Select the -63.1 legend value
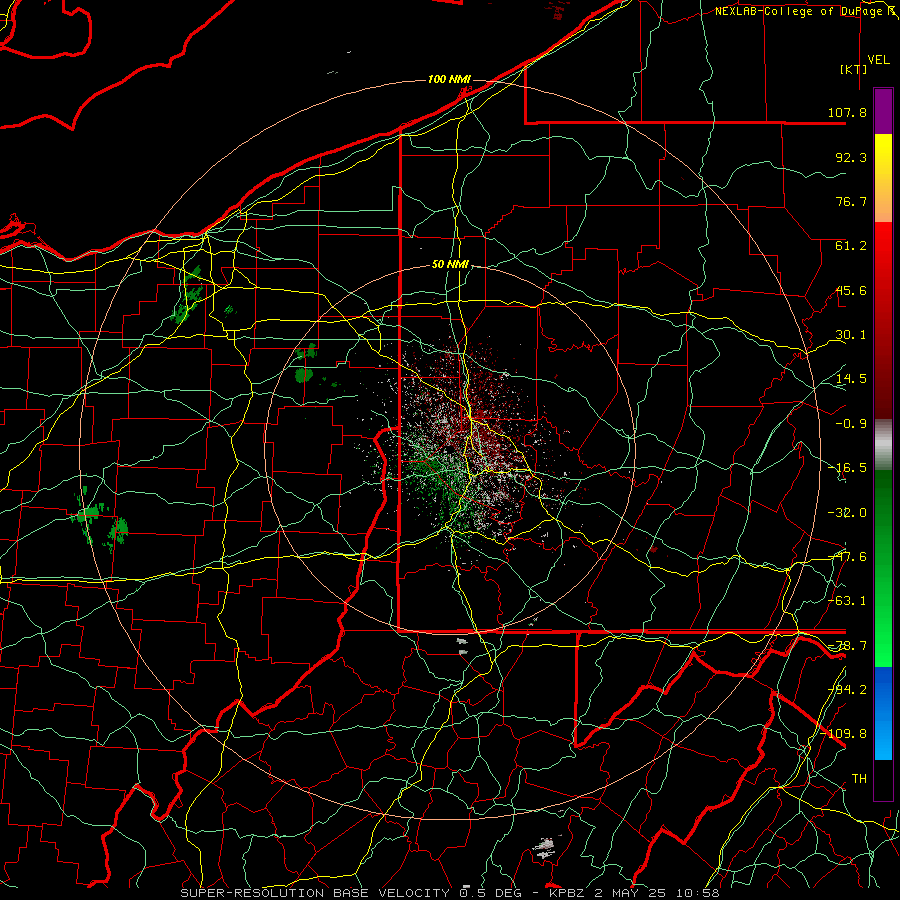 click(847, 601)
